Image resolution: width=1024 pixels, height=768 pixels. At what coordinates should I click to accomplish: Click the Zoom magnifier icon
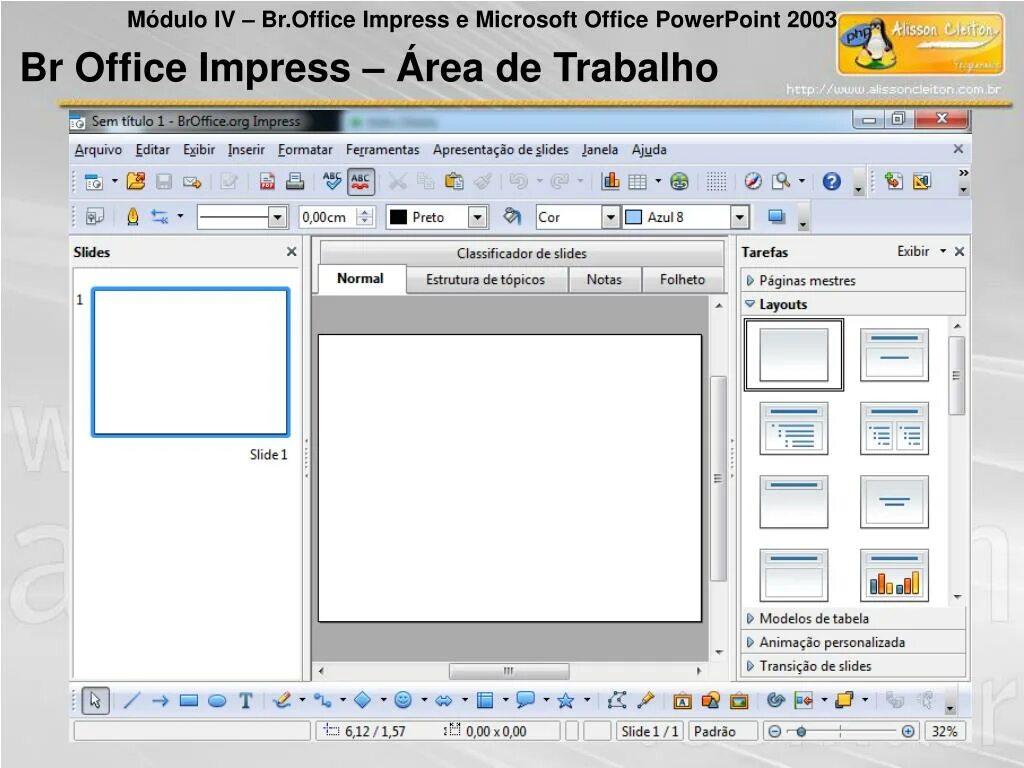coord(781,181)
